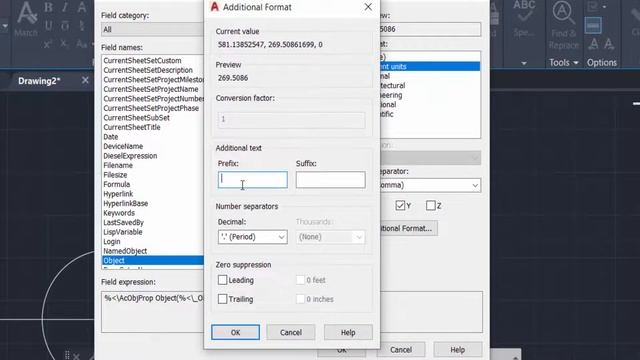The width and height of the screenshot is (640, 360).
Task: Toggle Bold in the ribbon
Action: tap(49, 7)
